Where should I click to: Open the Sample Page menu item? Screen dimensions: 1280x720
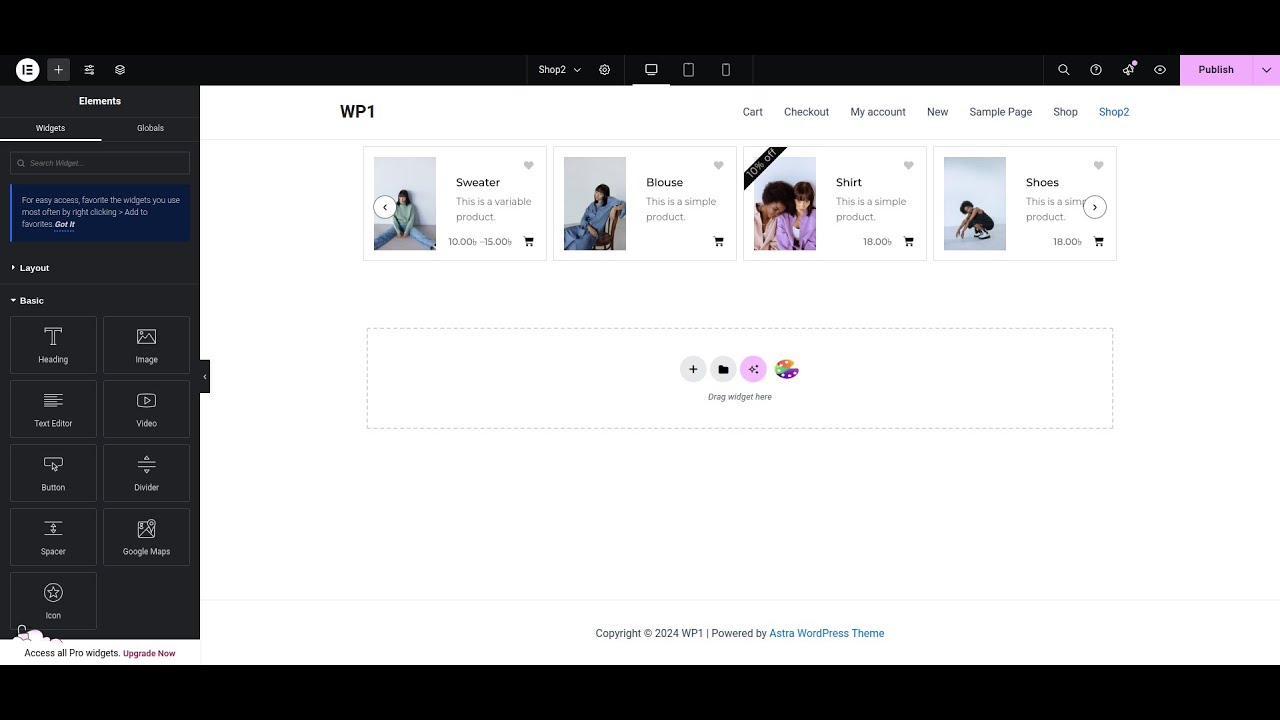(x=1000, y=112)
